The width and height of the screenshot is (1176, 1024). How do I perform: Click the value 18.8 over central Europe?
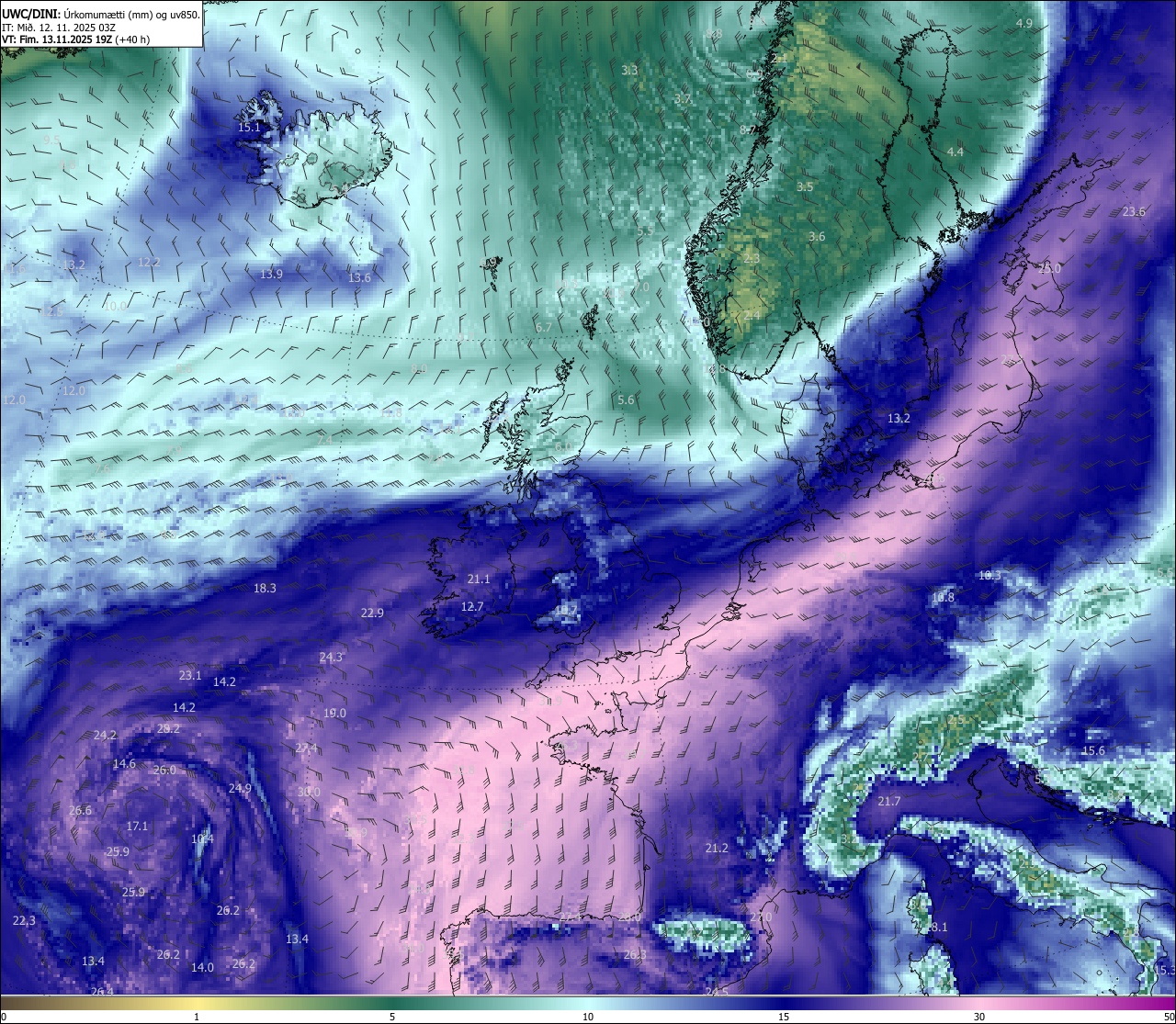pyautogui.click(x=943, y=597)
